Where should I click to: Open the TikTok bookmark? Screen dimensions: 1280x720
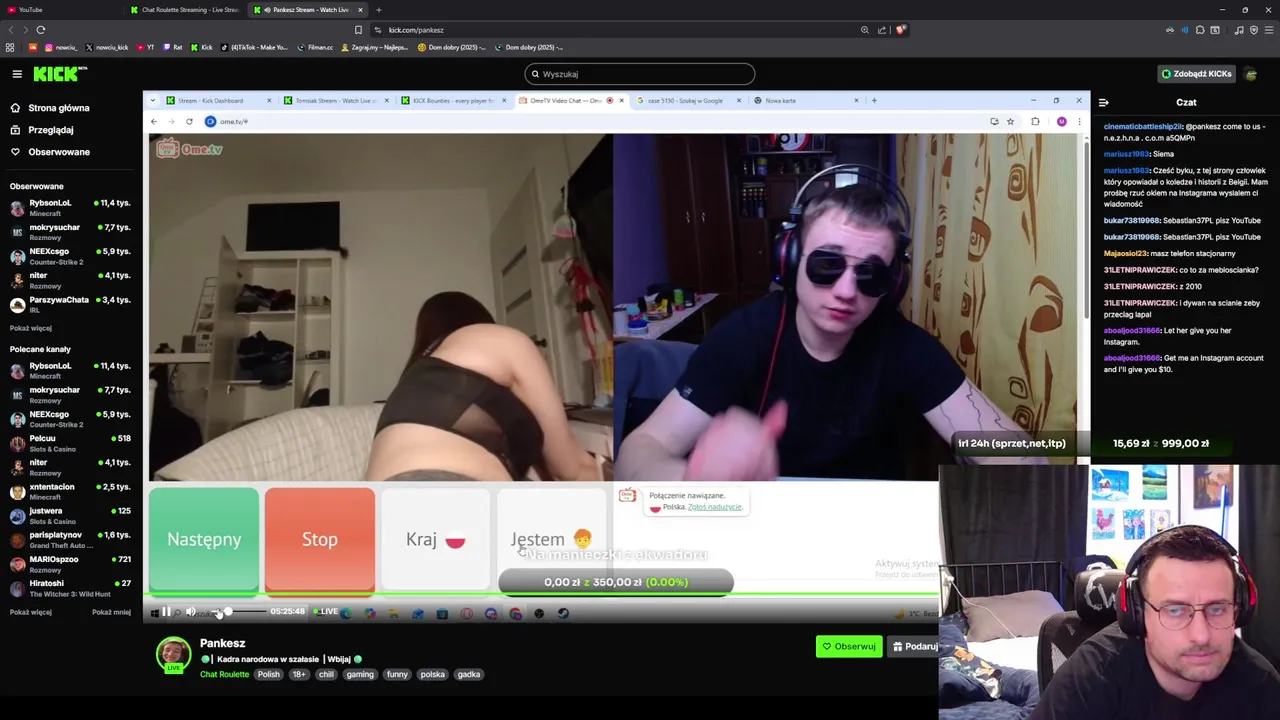click(254, 47)
